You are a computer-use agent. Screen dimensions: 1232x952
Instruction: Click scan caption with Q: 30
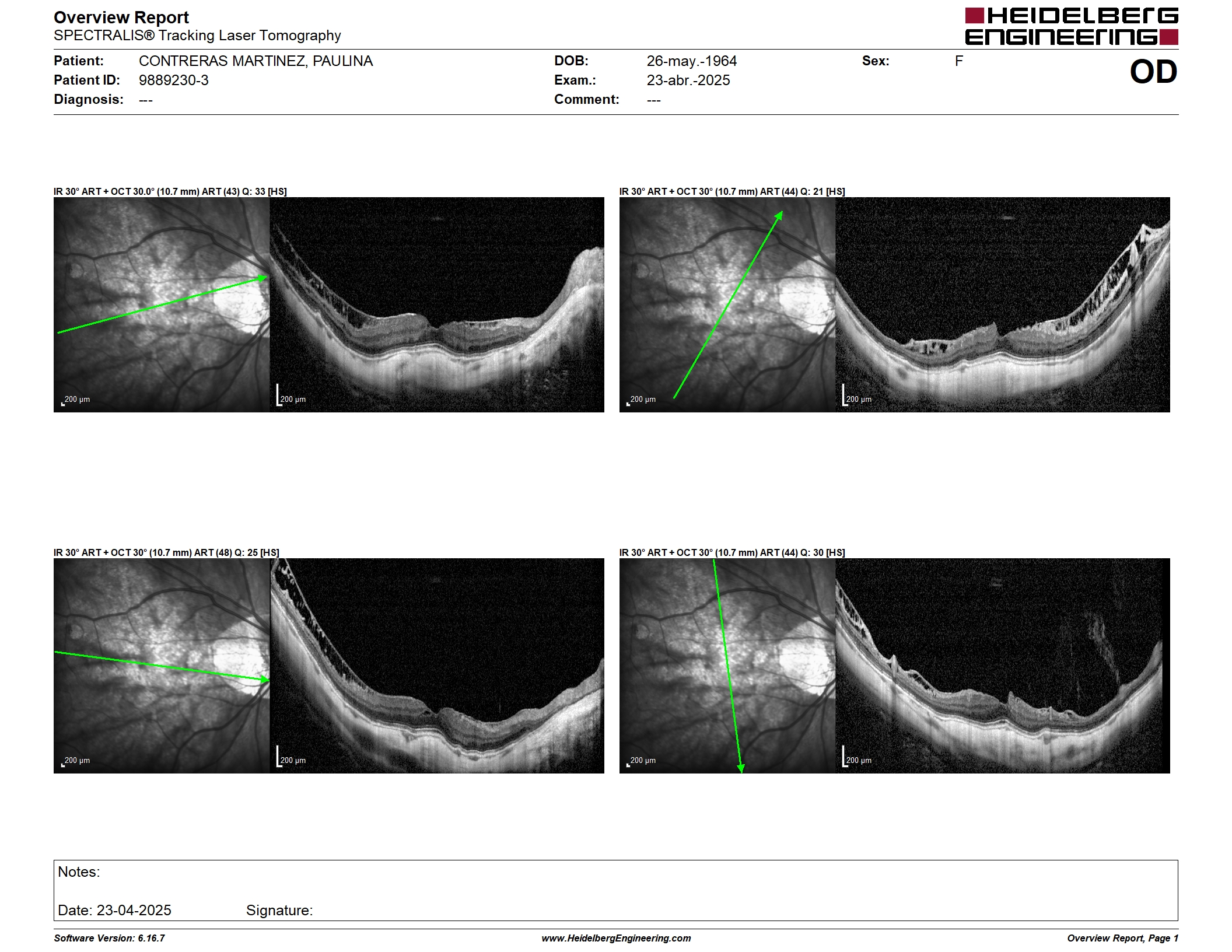pyautogui.click(x=732, y=552)
